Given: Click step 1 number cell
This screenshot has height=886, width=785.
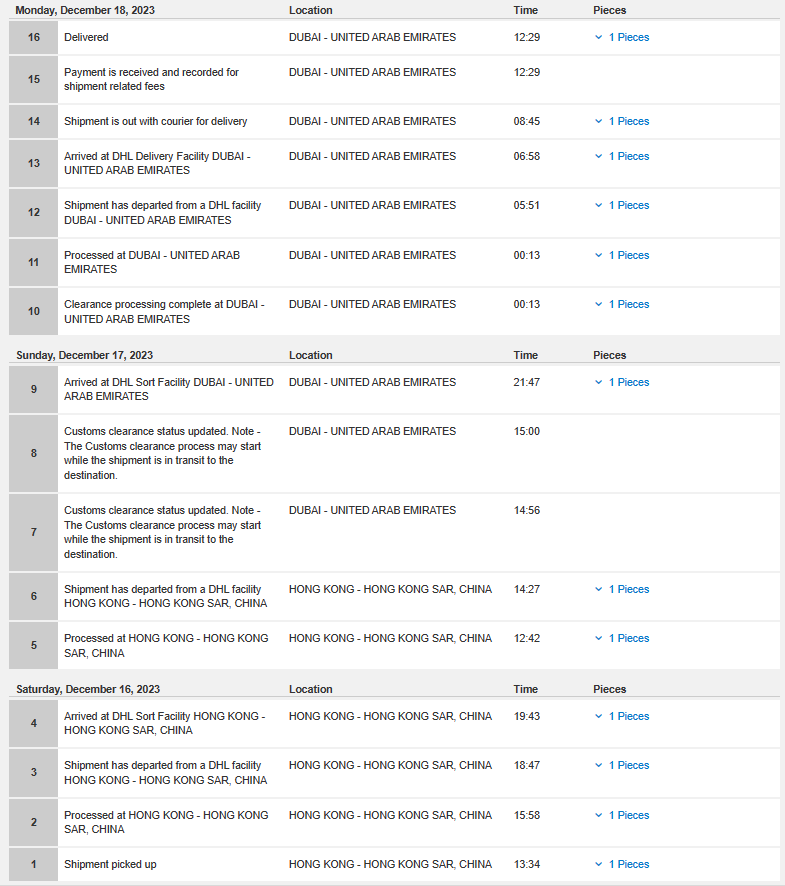Looking at the screenshot, I should [33, 865].
